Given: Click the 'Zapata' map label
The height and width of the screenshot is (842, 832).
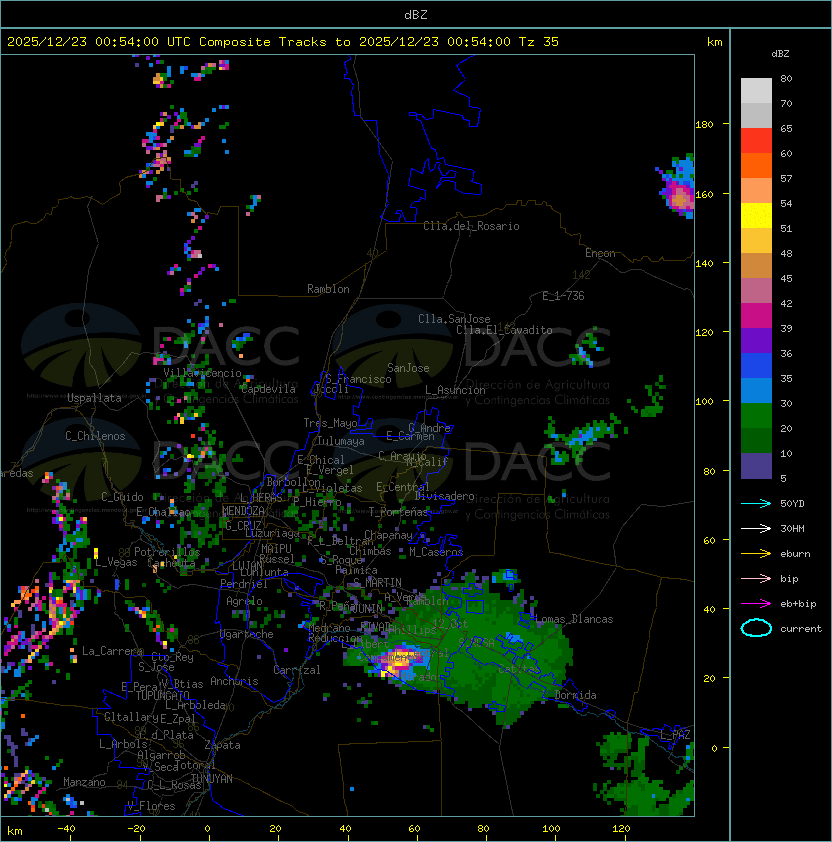Looking at the screenshot, I should pyautogui.click(x=222, y=745).
